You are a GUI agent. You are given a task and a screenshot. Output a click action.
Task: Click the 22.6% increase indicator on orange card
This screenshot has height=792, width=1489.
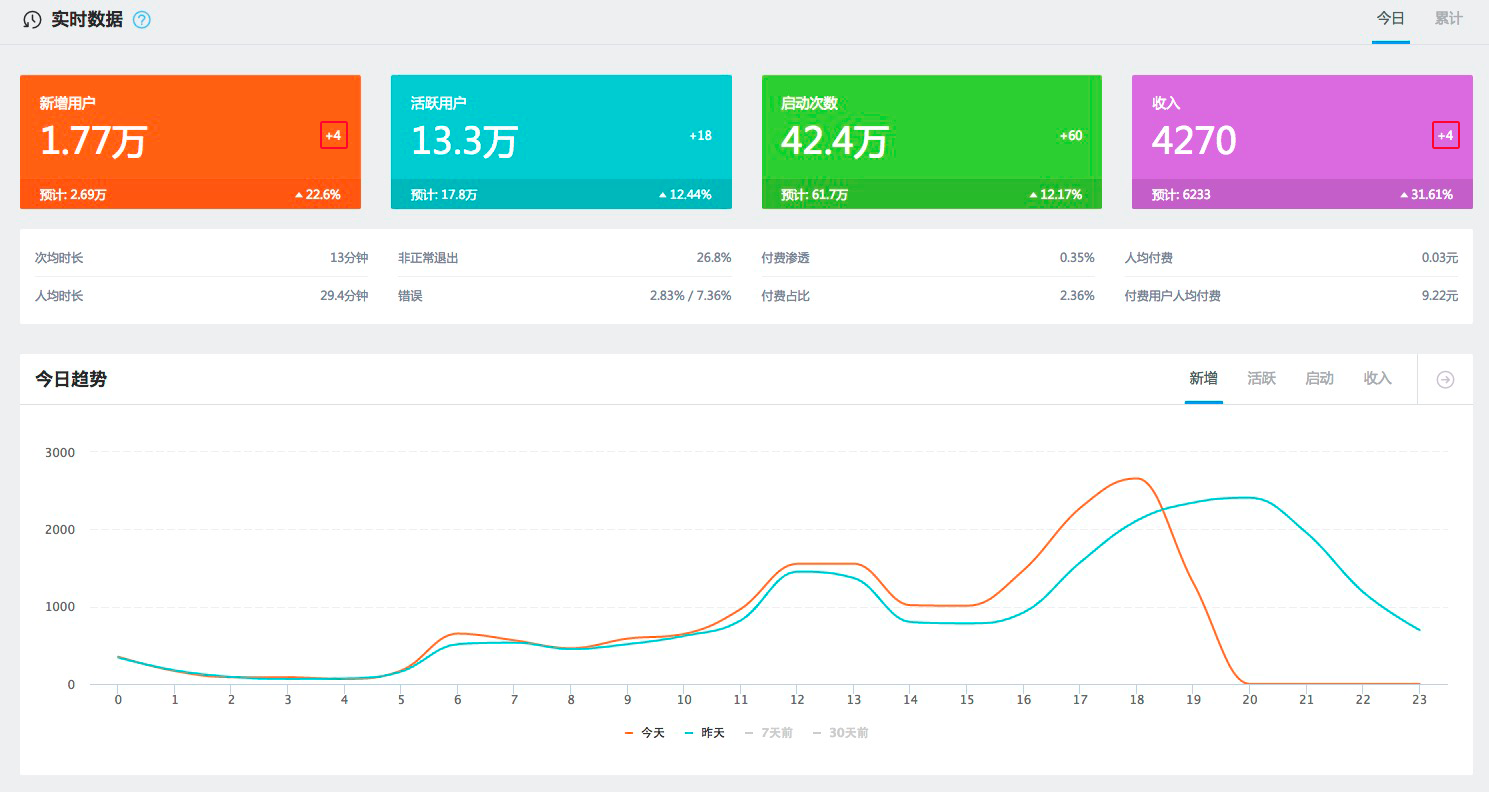(318, 195)
